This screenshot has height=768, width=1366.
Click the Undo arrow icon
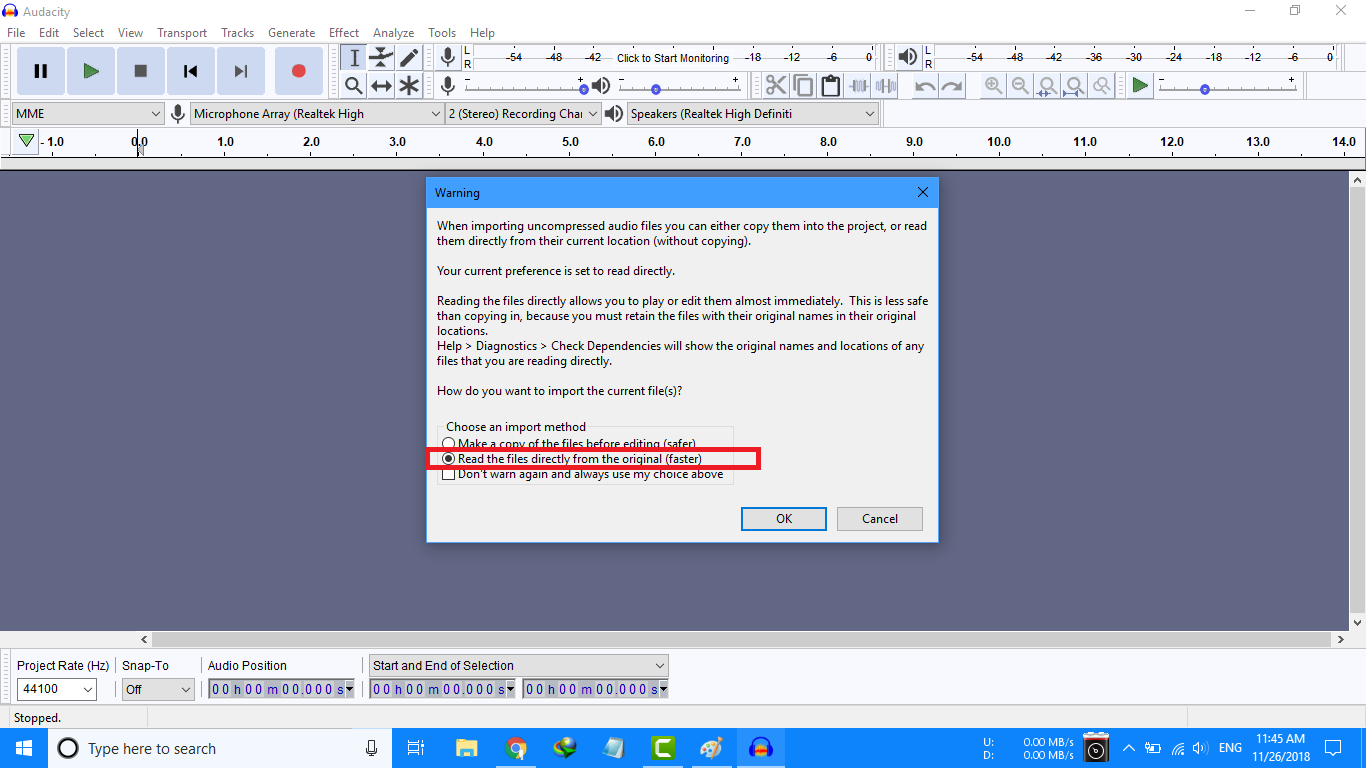(925, 86)
